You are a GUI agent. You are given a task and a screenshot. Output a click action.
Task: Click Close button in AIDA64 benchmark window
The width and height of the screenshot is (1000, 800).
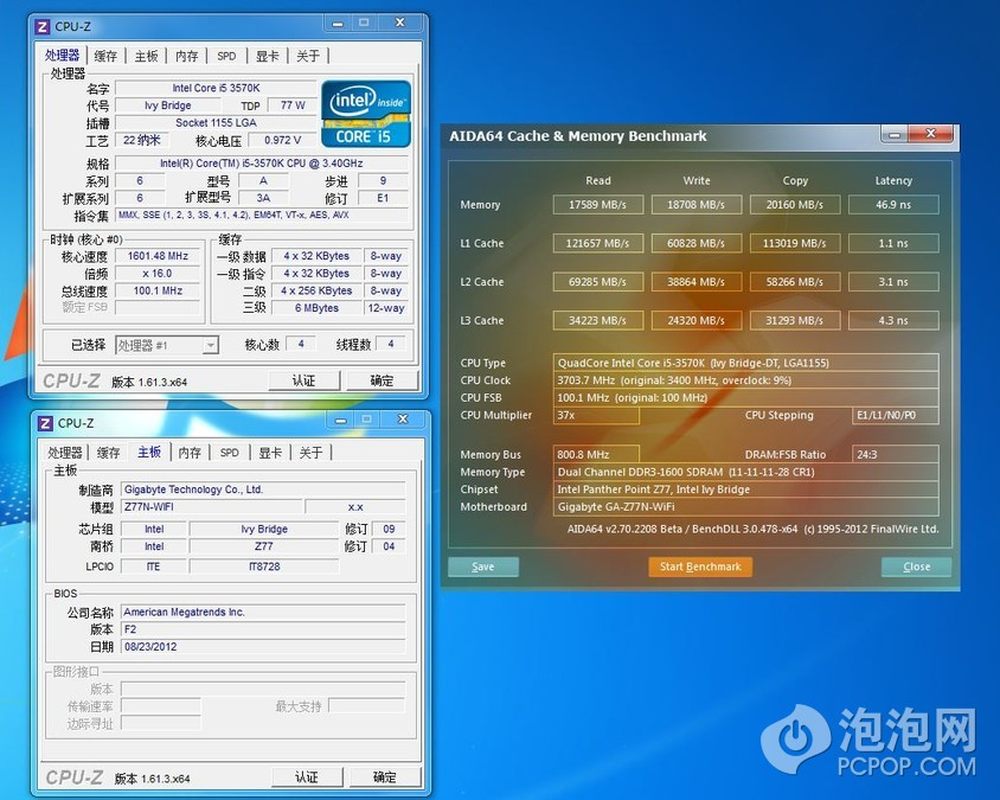[916, 567]
